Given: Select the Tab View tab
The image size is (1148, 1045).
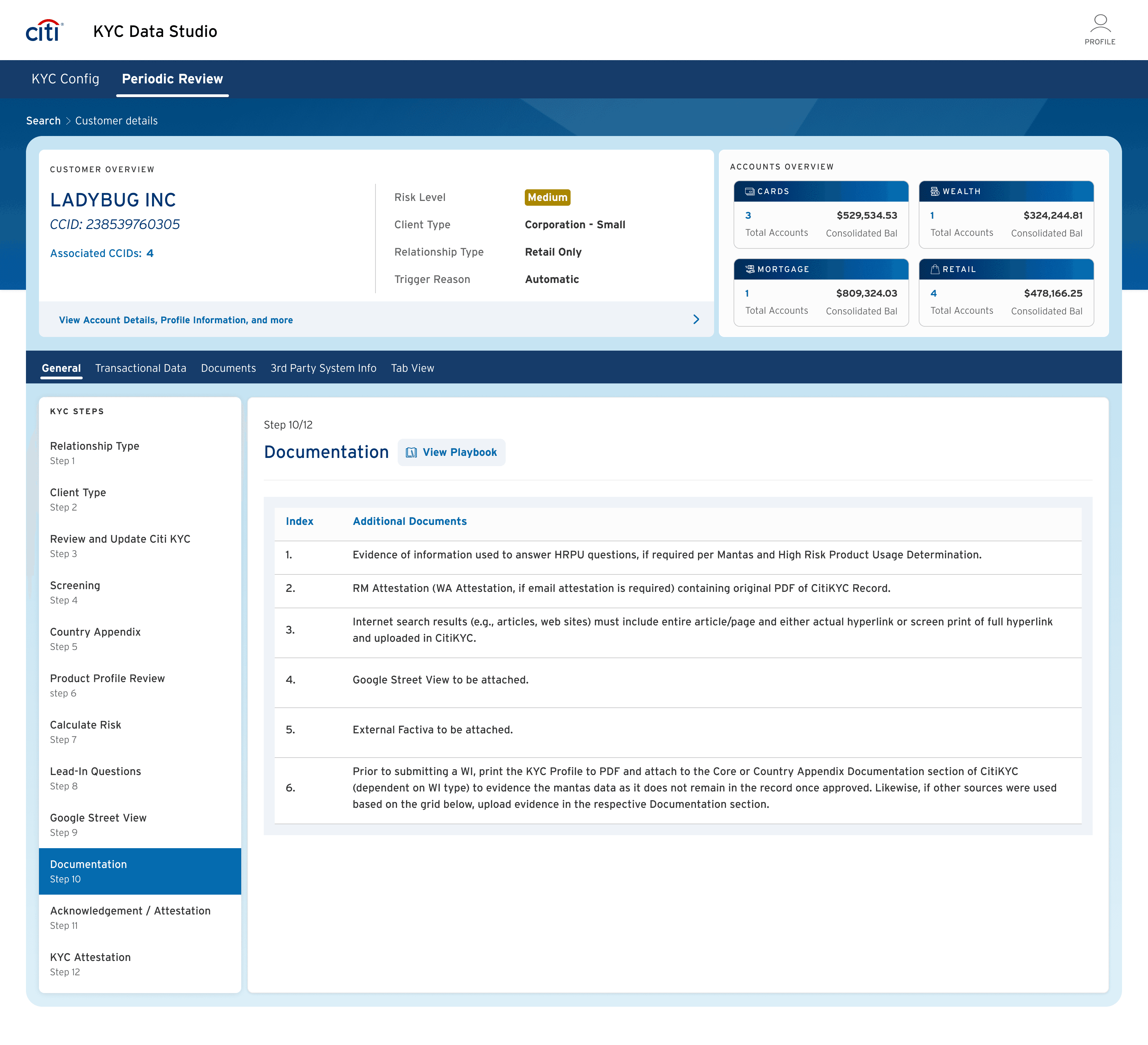Looking at the screenshot, I should [x=412, y=368].
